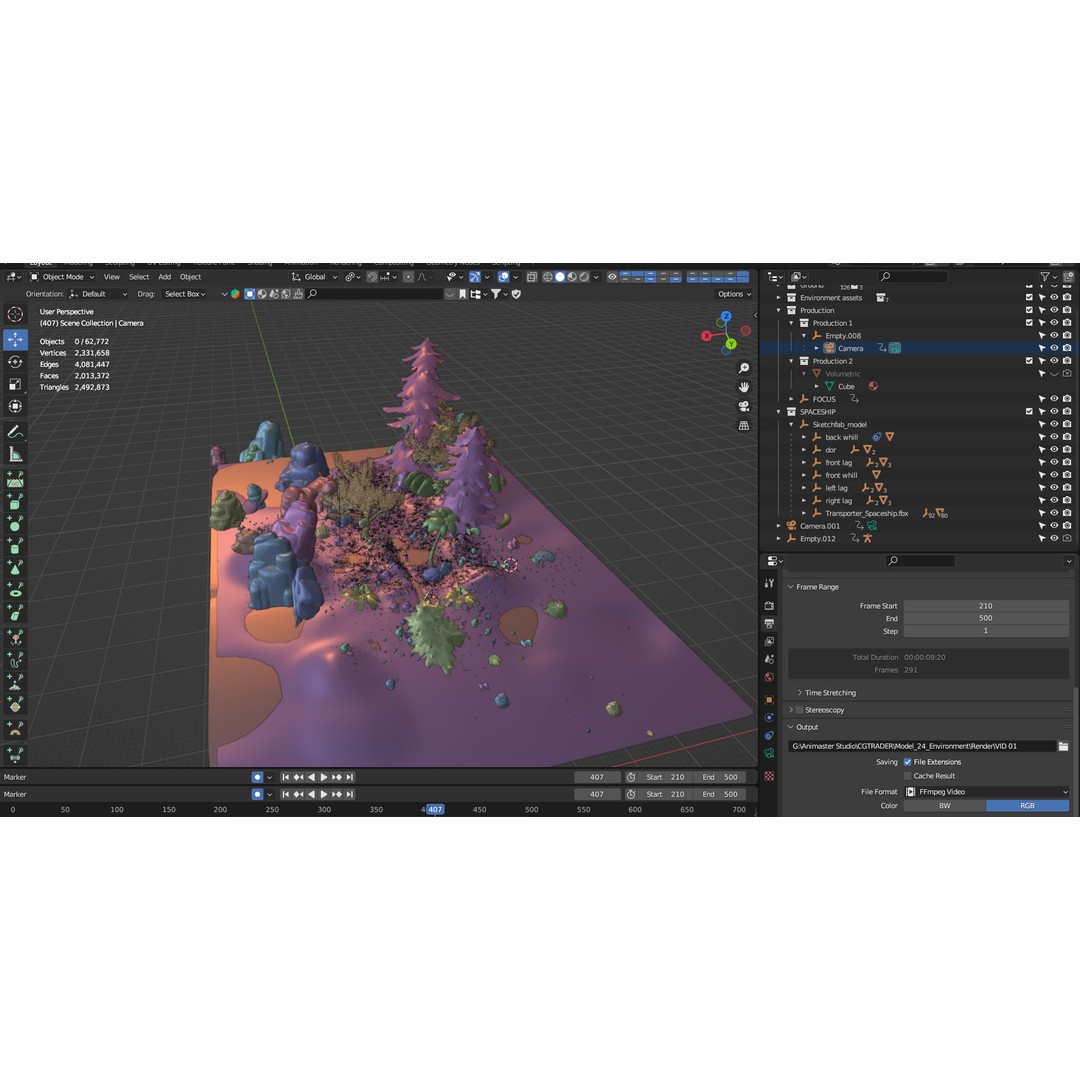The image size is (1080, 1080).
Task: Toggle X-ray mode in viewport header
Action: (x=531, y=277)
